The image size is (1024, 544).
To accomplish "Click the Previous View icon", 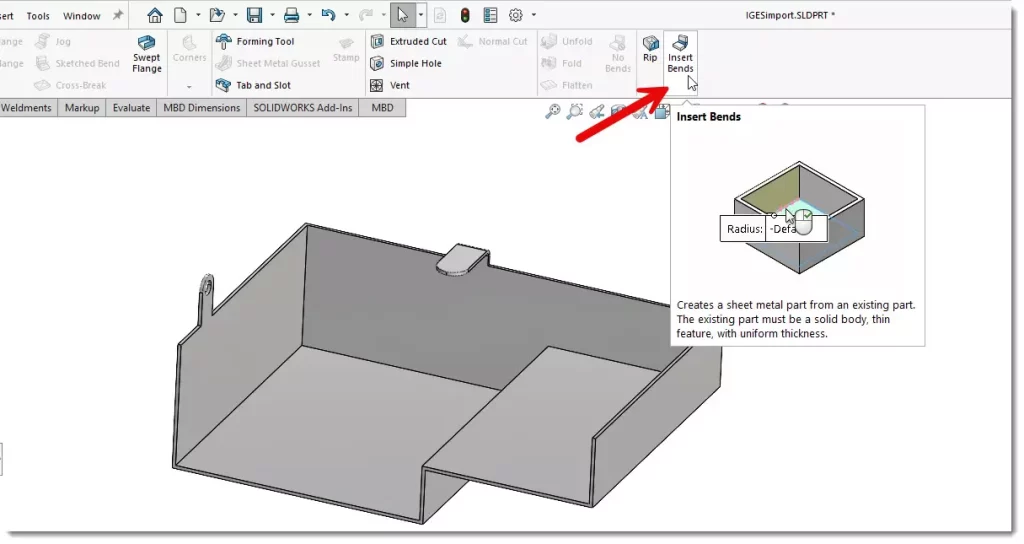I will [596, 112].
